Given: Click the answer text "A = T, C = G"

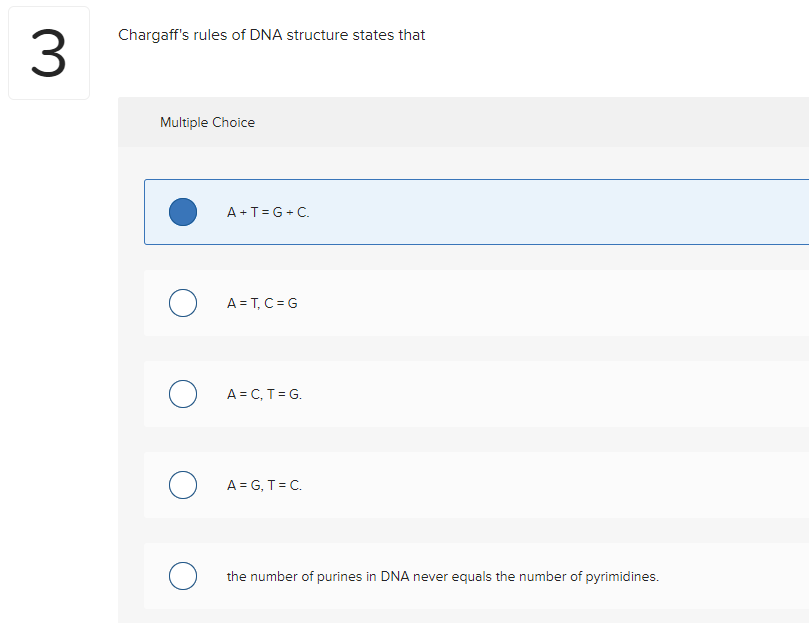Looking at the screenshot, I should click(x=262, y=303).
